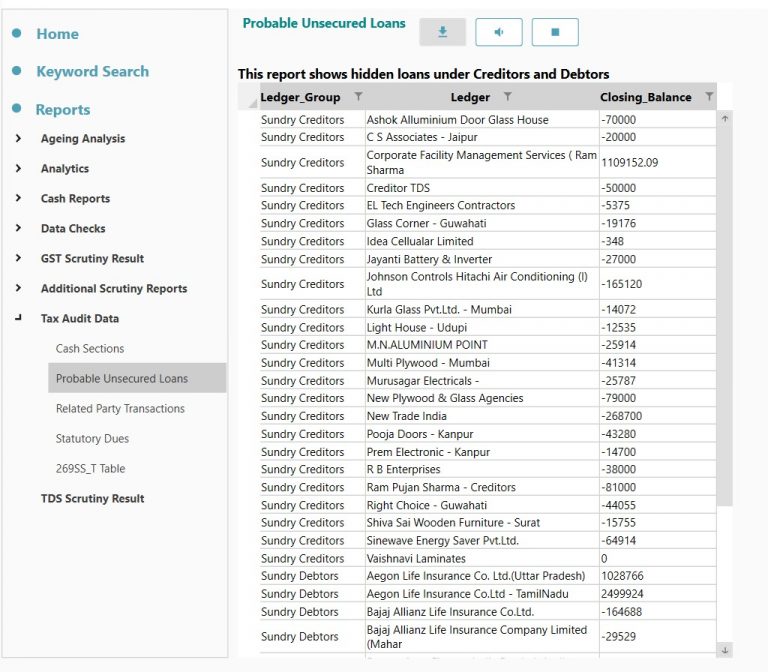768x672 pixels.
Task: Expand the Cash Reports chevron
Action: coord(19,198)
